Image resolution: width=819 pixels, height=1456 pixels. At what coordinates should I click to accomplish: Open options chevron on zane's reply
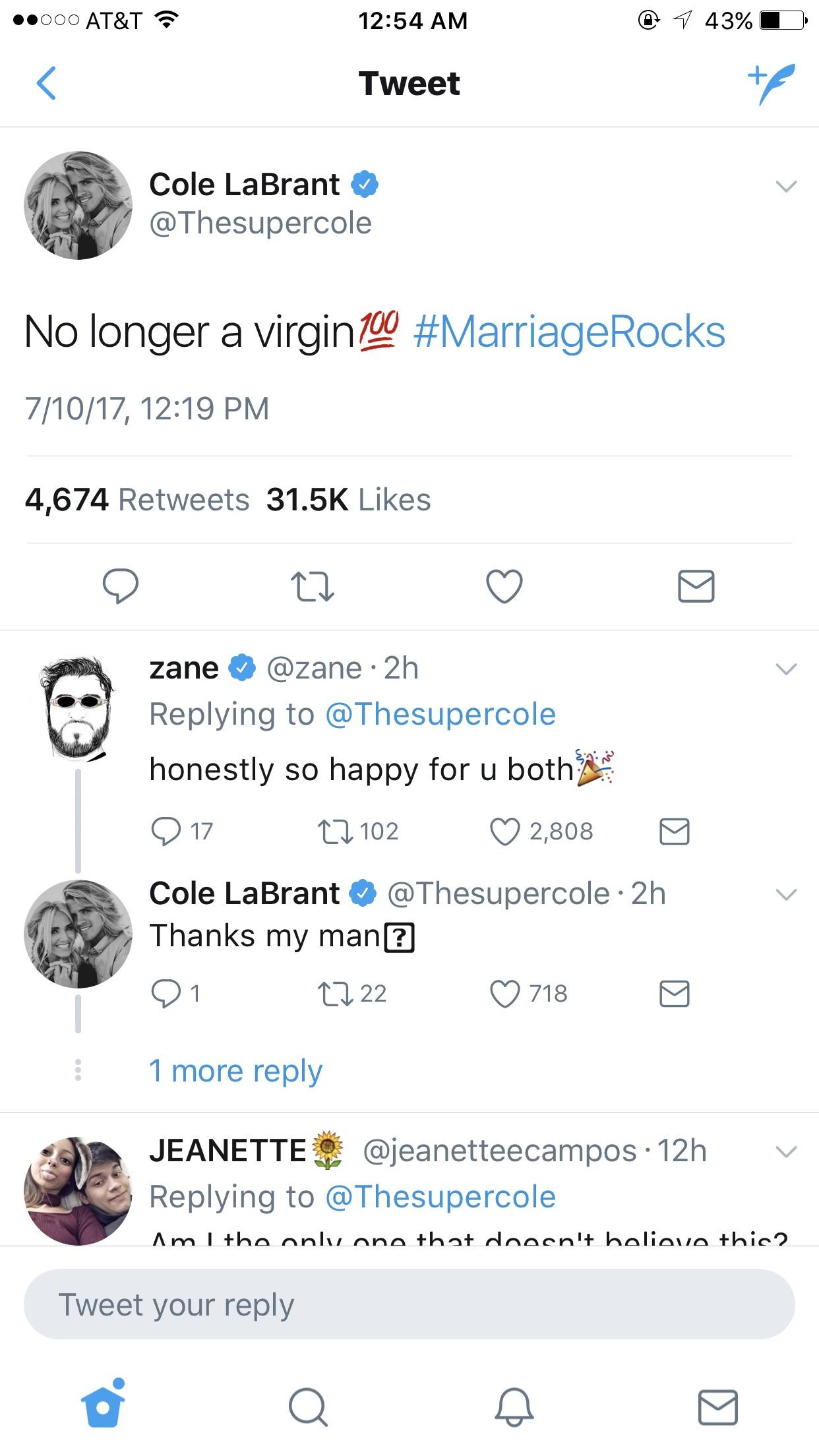(x=786, y=669)
